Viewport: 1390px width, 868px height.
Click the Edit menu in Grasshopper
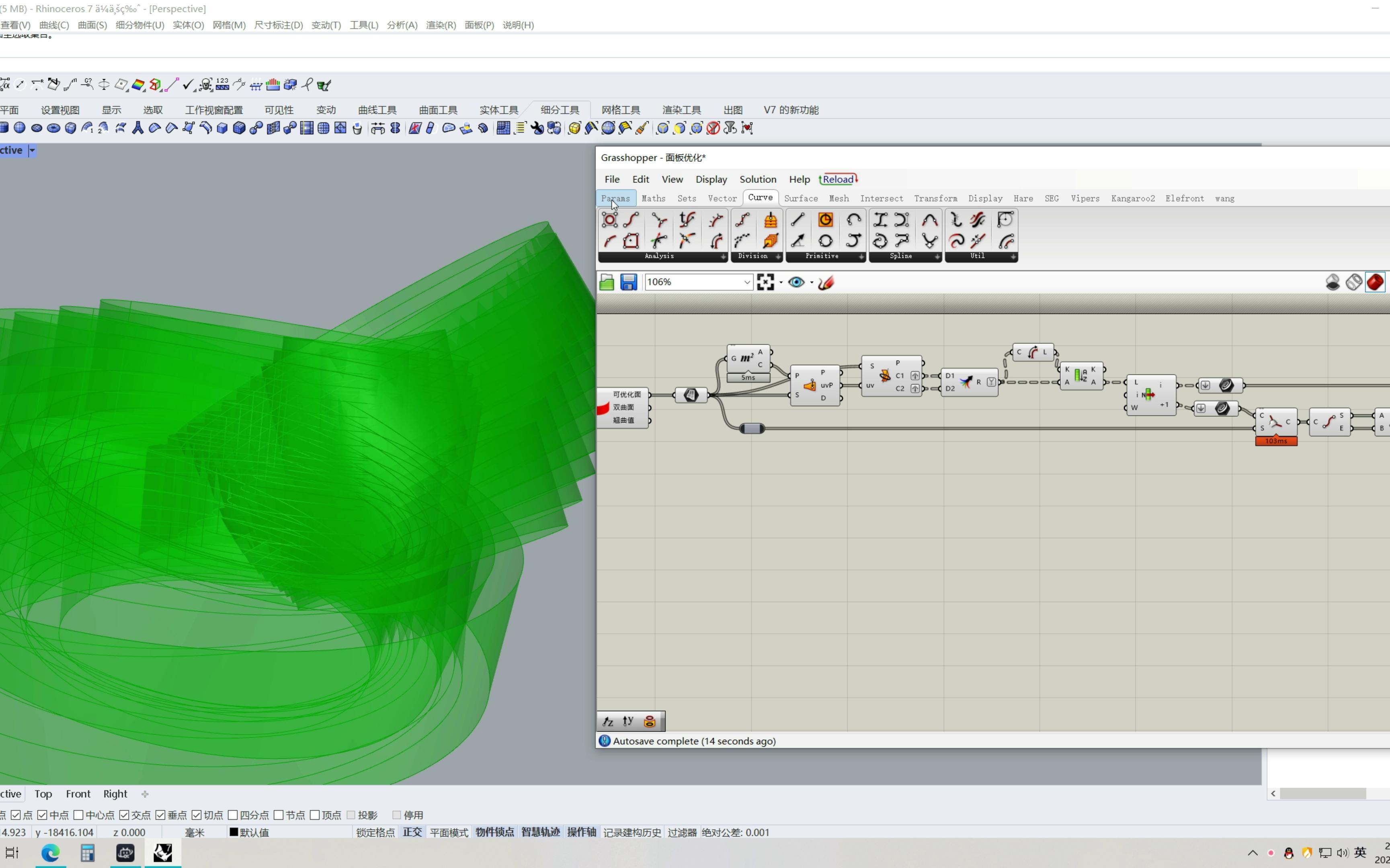(641, 179)
